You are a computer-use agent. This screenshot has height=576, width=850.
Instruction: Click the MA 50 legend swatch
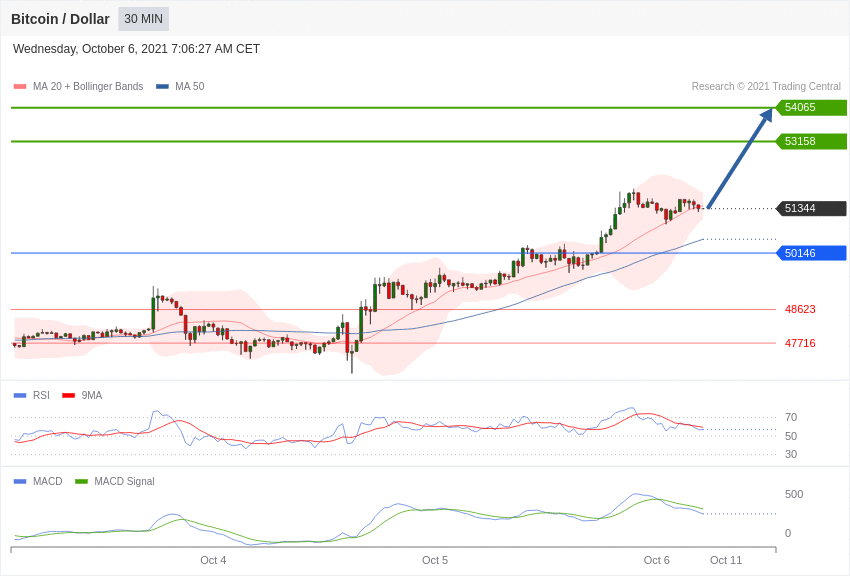click(x=162, y=87)
